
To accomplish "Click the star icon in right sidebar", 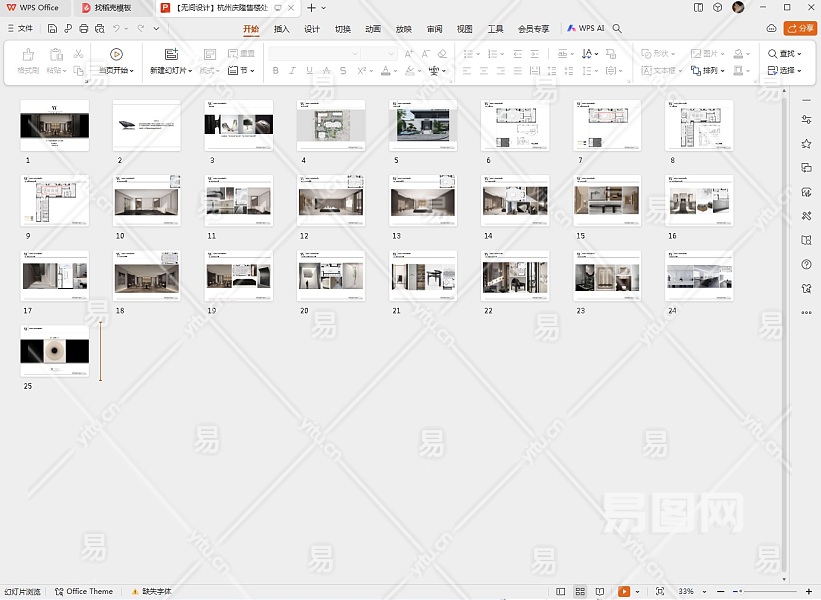I will pyautogui.click(x=806, y=144).
